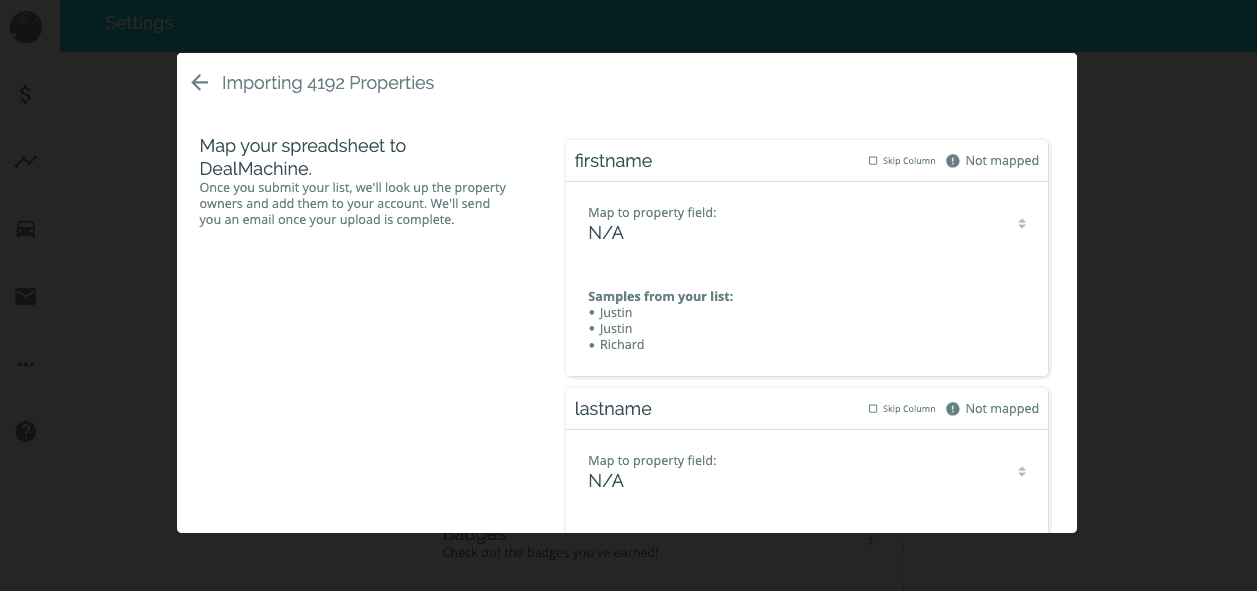Open the car driving sidebar icon
The width and height of the screenshot is (1257, 591).
(x=26, y=229)
